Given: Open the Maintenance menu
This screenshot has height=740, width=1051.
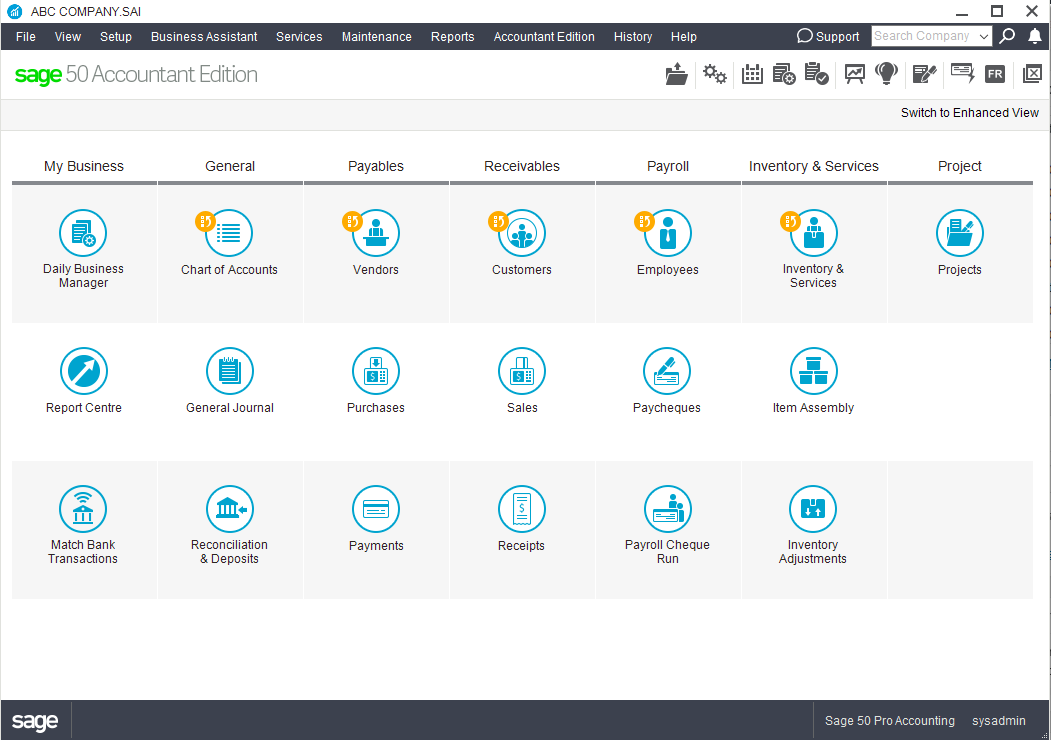Looking at the screenshot, I should 377,37.
